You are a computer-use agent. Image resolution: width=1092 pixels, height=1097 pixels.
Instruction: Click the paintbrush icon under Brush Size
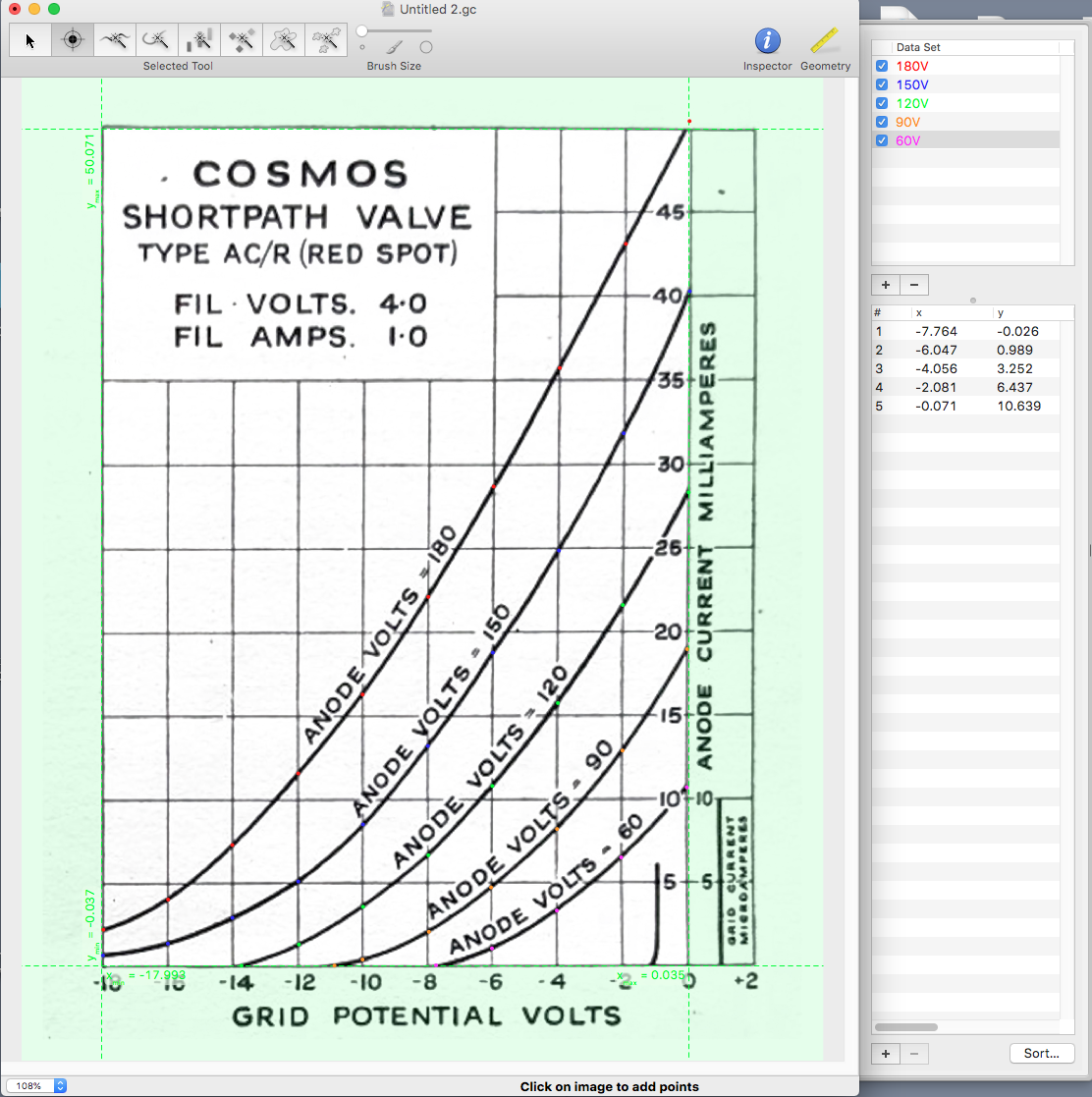tap(395, 47)
